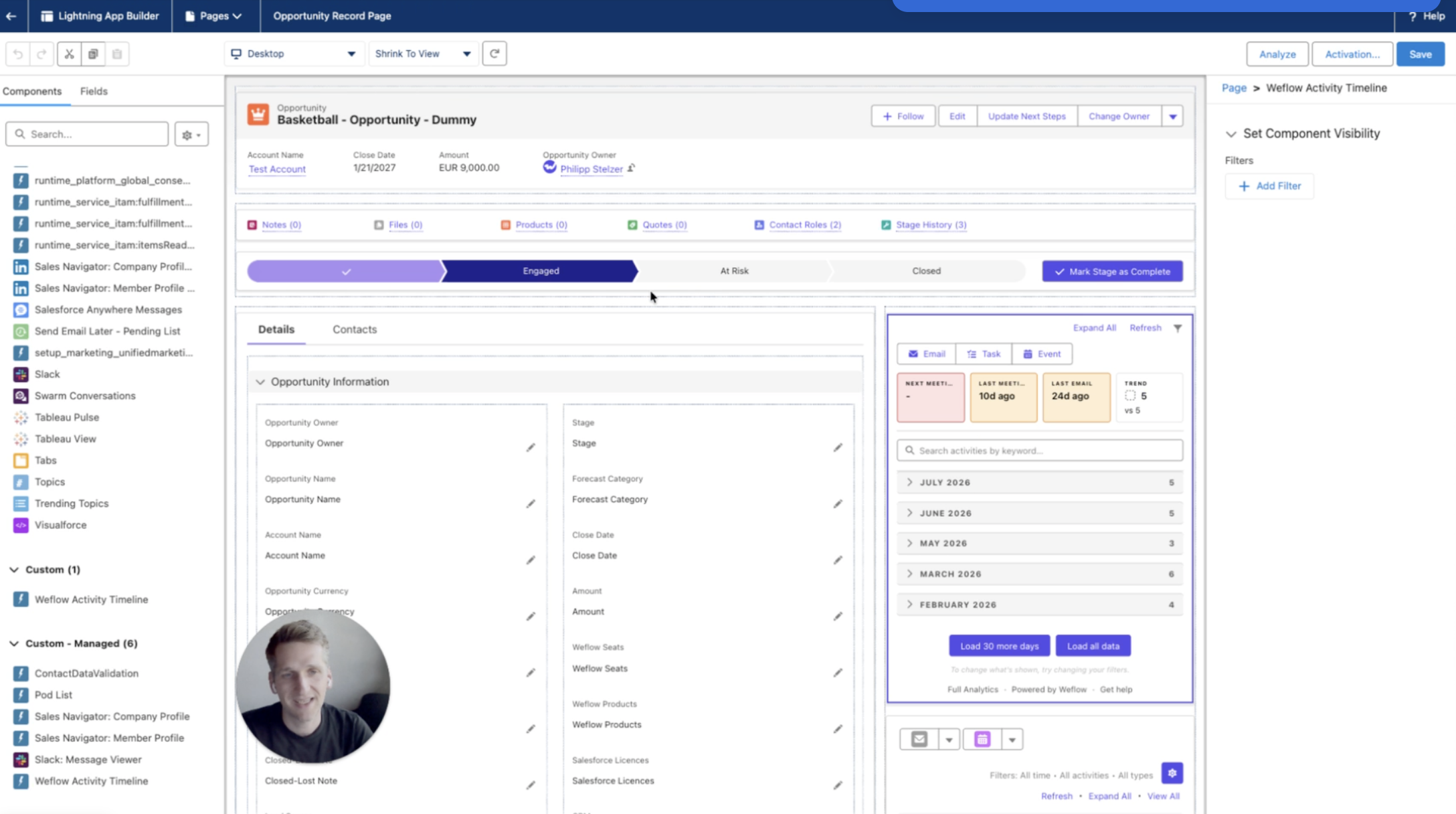Screen dimensions: 1456x814
Task: Open the email button dropdown arrow
Action: [949, 740]
